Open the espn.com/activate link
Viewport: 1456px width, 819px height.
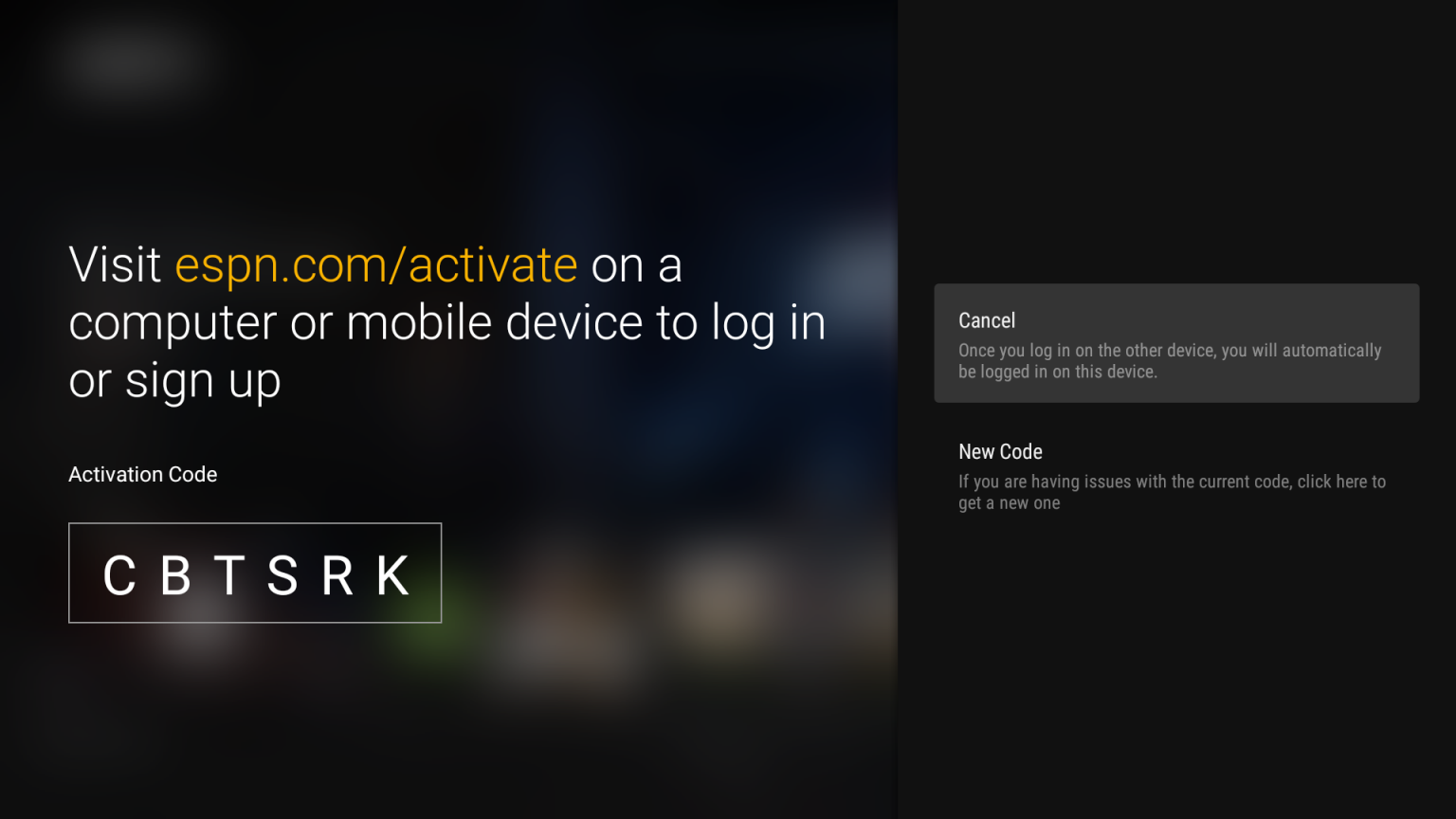[x=376, y=264]
